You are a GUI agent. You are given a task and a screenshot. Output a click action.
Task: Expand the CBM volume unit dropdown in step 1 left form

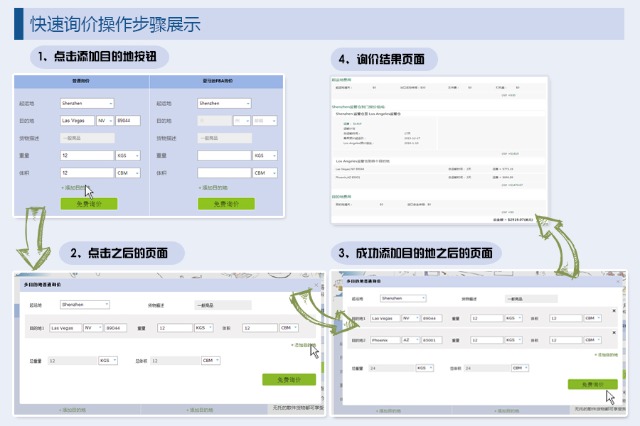click(127, 173)
